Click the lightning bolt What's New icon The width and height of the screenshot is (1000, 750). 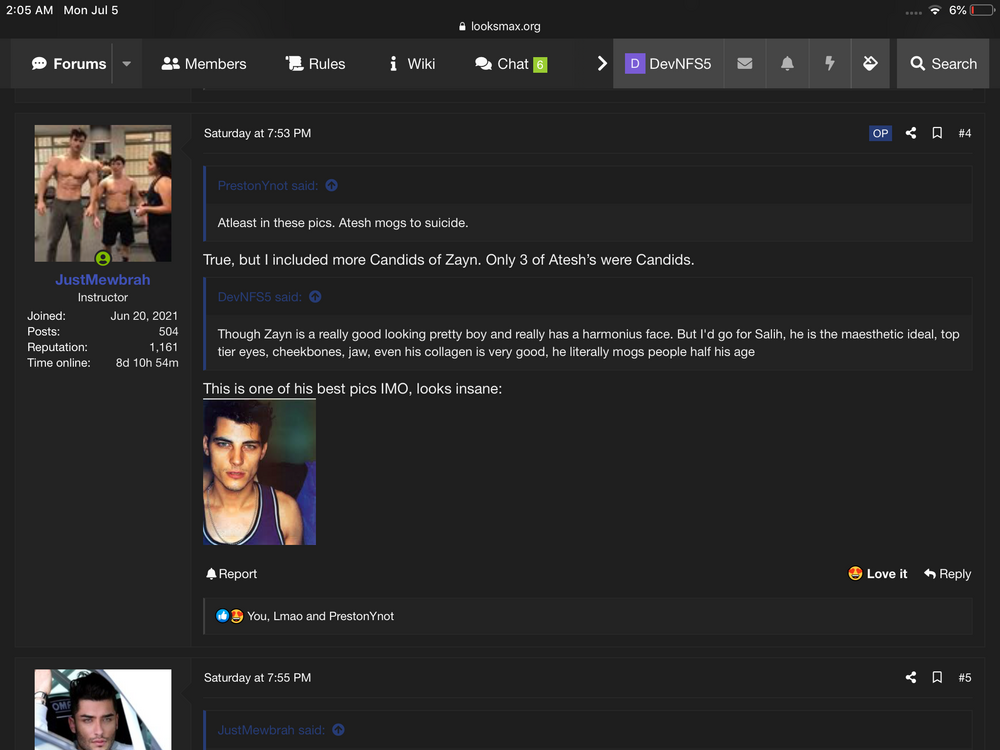(x=829, y=64)
